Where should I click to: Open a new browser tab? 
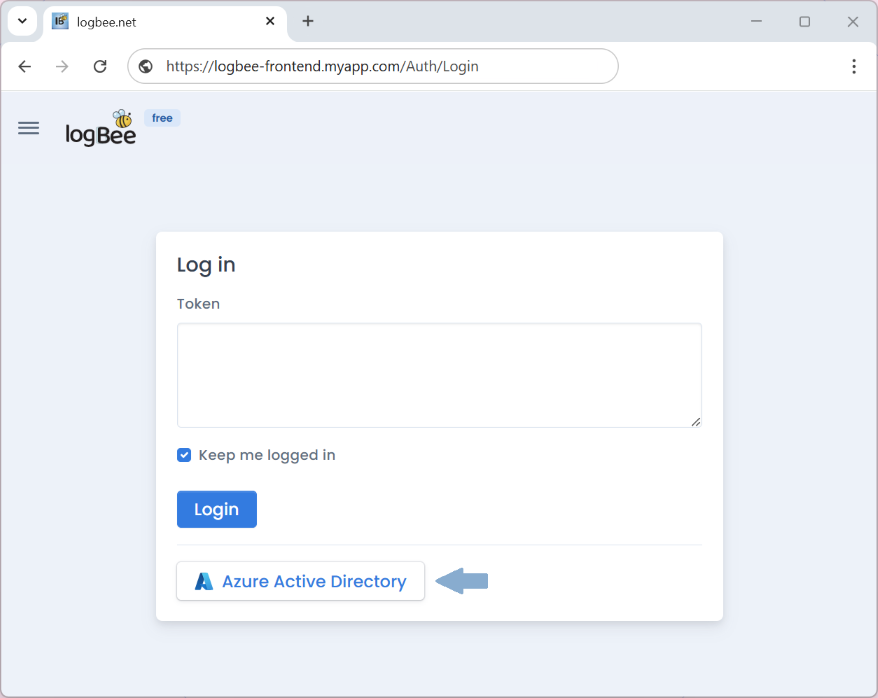(x=307, y=21)
